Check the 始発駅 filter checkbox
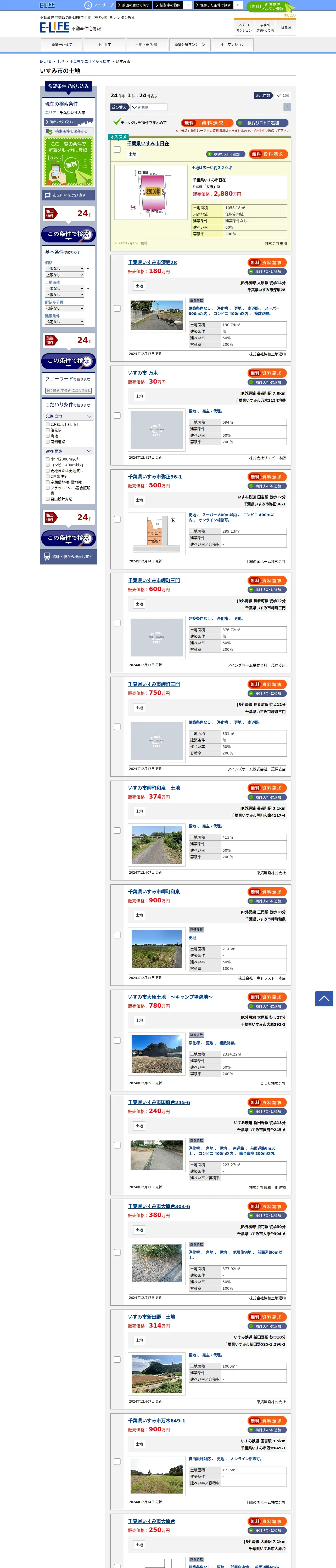The width and height of the screenshot is (336, 1568). pos(48,430)
